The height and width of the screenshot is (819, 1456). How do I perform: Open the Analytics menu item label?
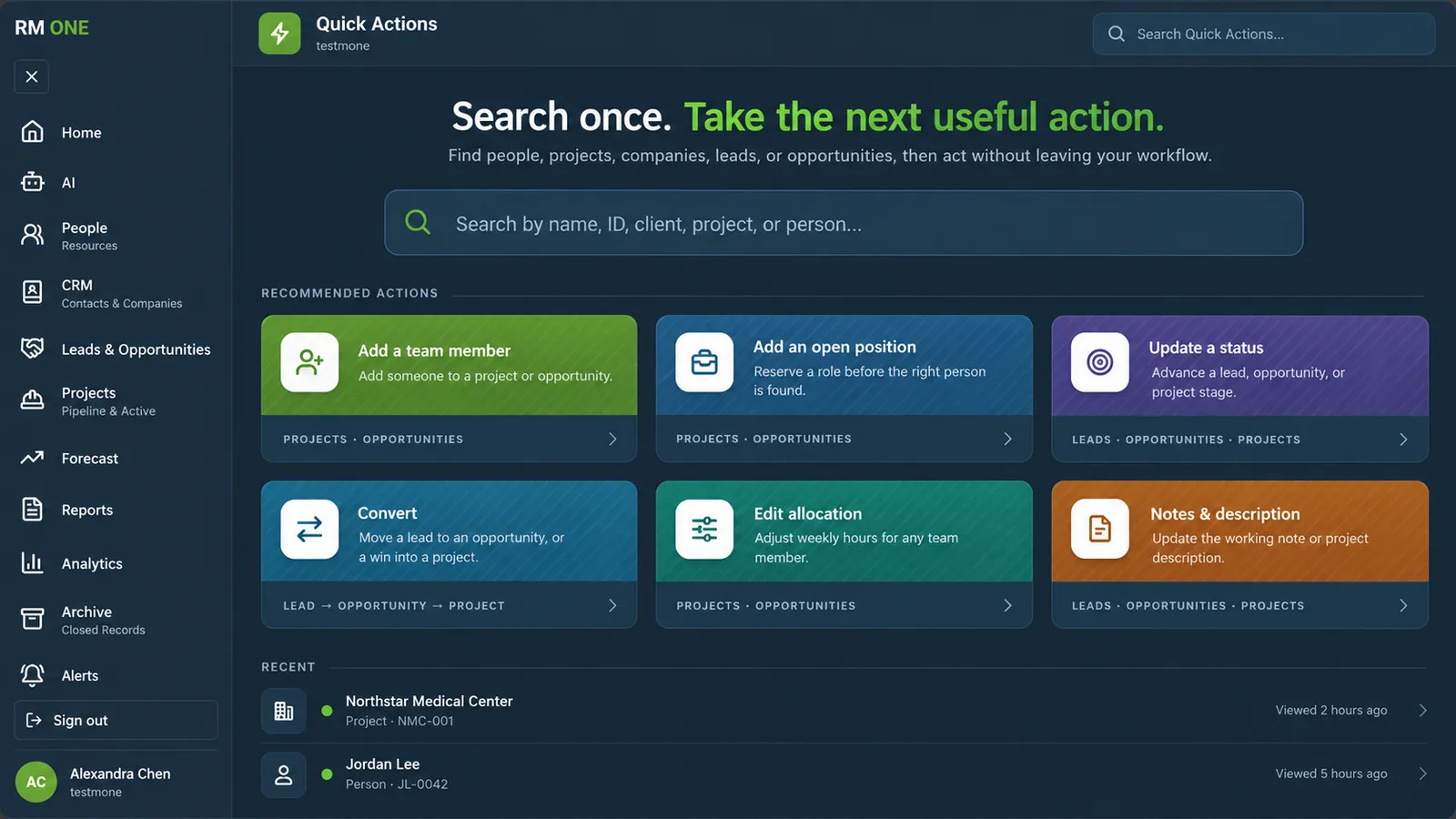pyautogui.click(x=92, y=564)
